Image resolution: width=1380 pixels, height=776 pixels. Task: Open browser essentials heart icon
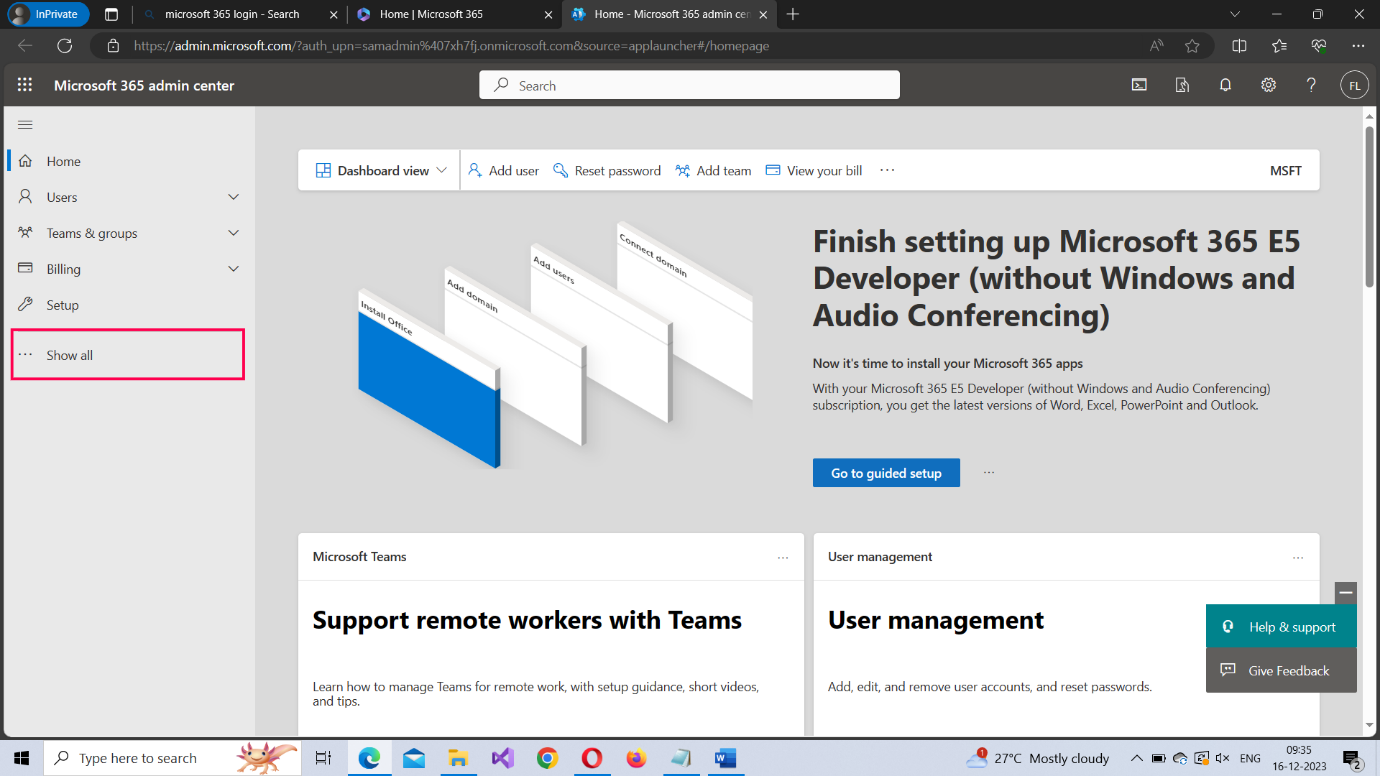point(1319,45)
